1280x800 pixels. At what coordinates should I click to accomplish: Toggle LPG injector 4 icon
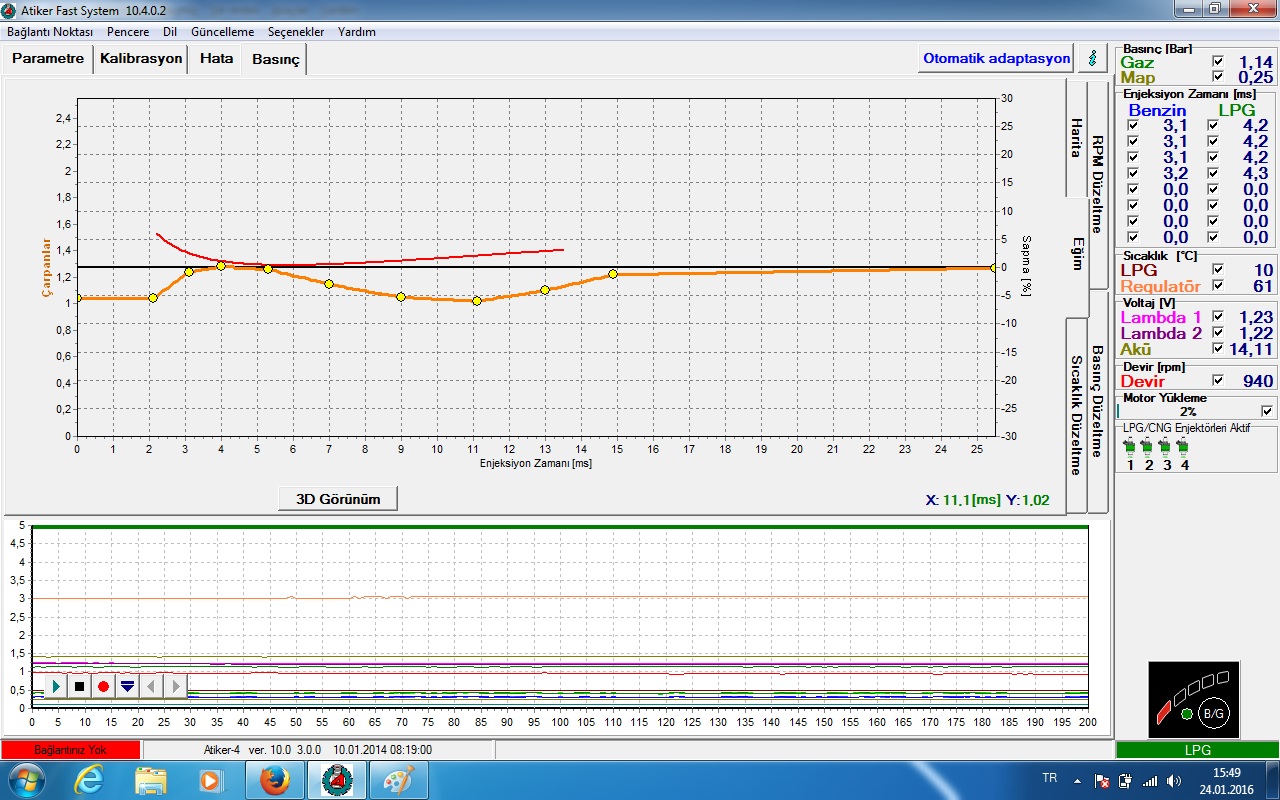coord(1184,448)
